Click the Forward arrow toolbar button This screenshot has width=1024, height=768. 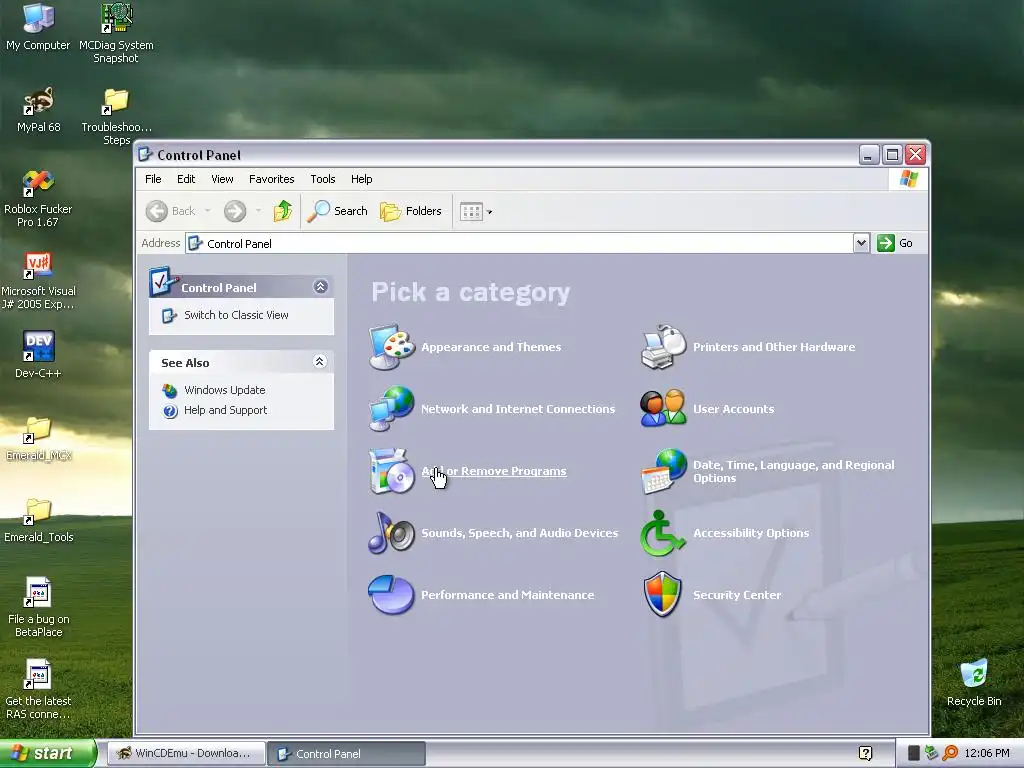pyautogui.click(x=235, y=211)
